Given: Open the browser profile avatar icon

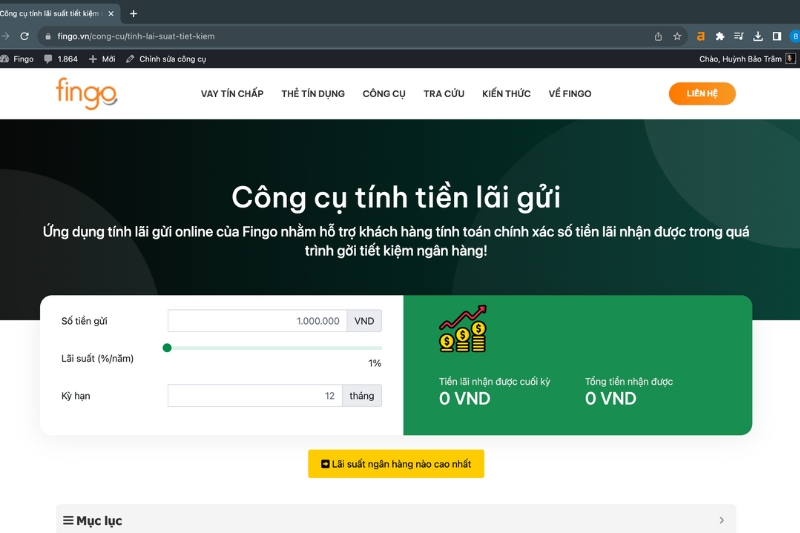Looking at the screenshot, I should tap(795, 36).
